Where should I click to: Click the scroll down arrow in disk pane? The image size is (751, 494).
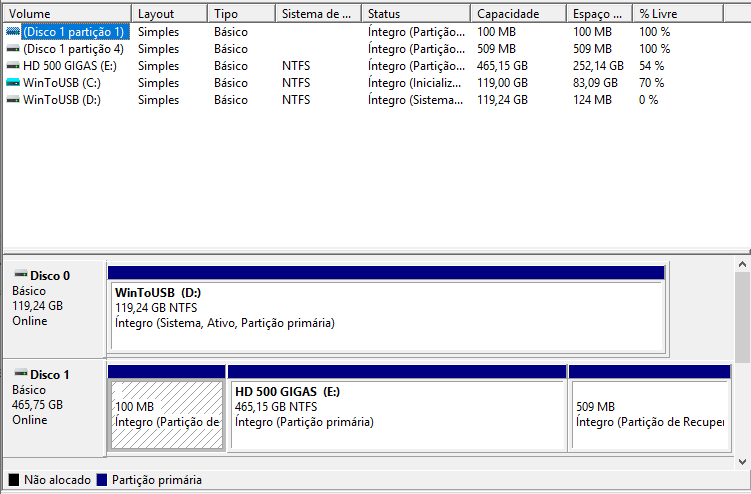(742, 462)
